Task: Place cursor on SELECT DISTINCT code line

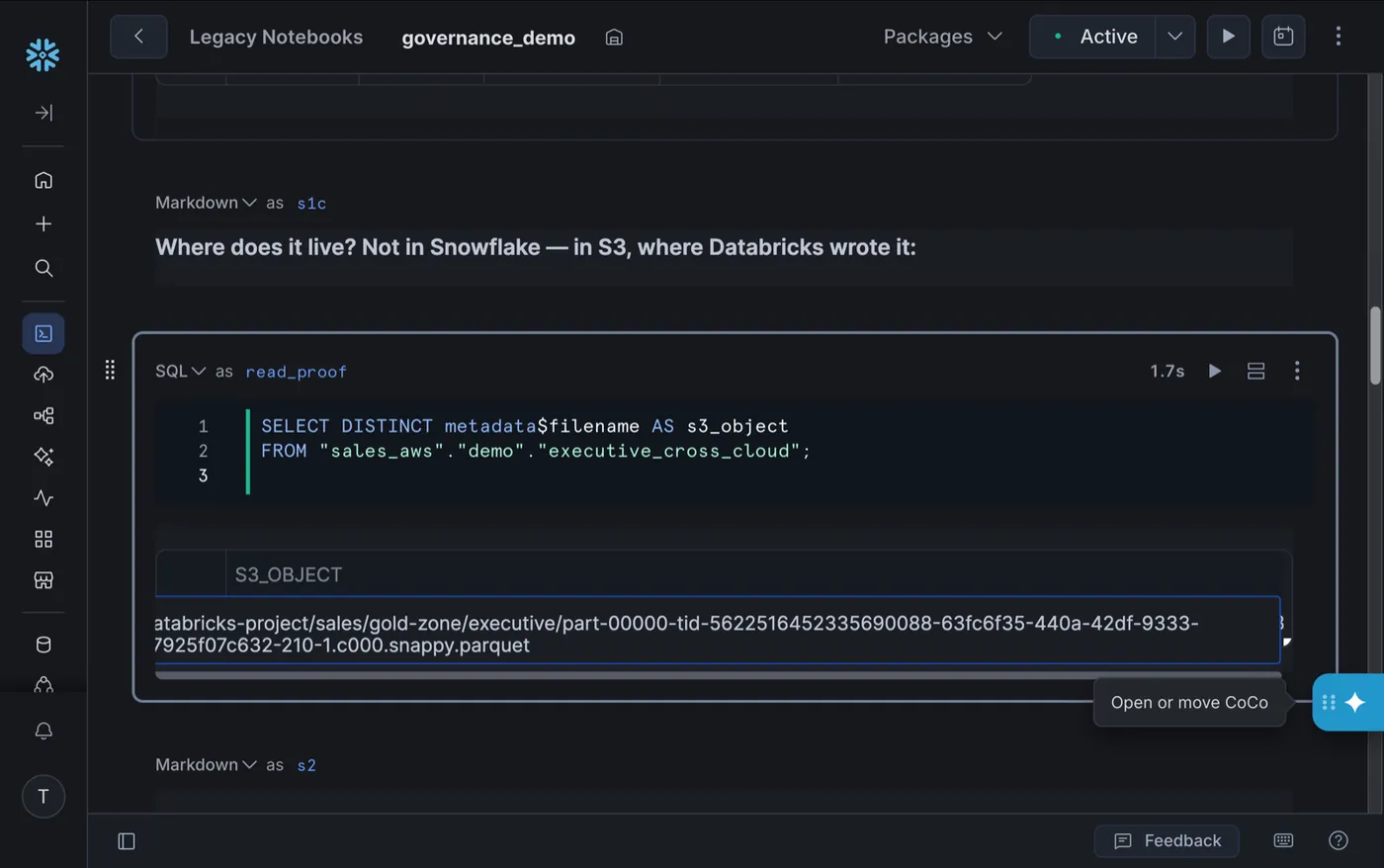Action: pos(524,426)
